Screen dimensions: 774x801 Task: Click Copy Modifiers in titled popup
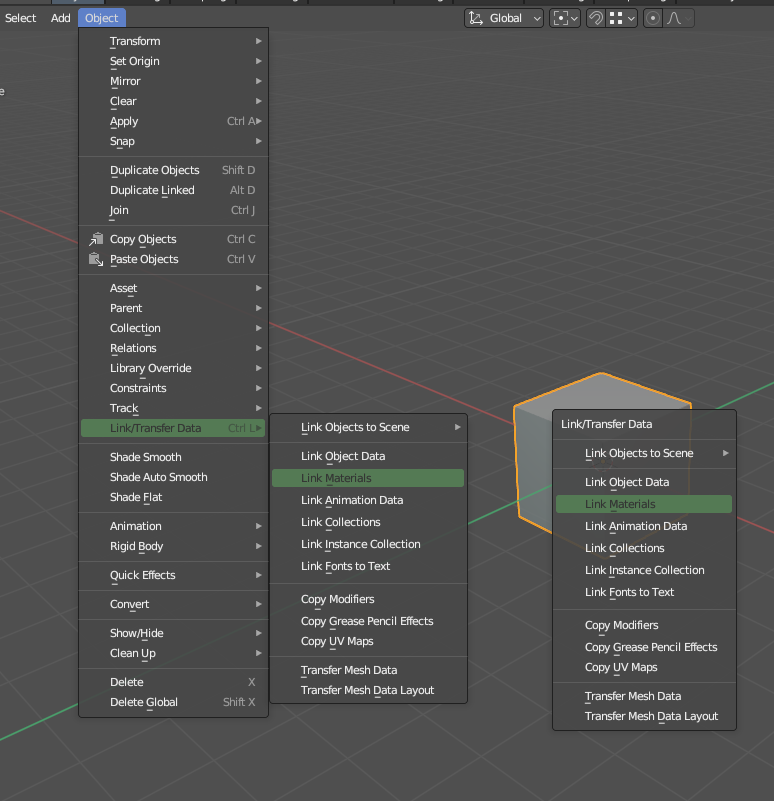644,625
